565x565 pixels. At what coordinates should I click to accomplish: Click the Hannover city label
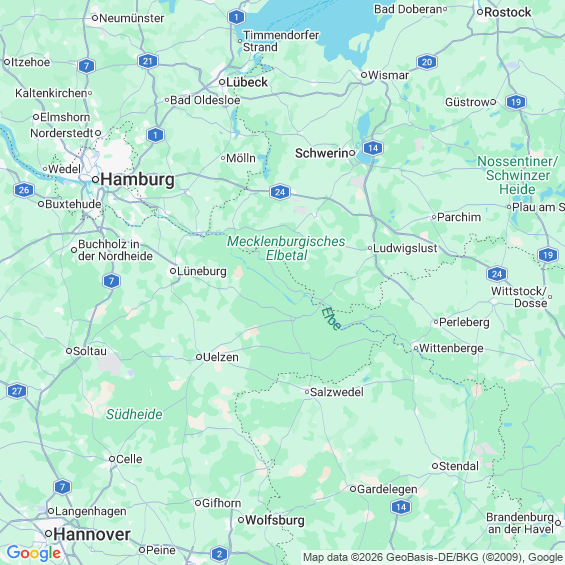pyautogui.click(x=92, y=534)
